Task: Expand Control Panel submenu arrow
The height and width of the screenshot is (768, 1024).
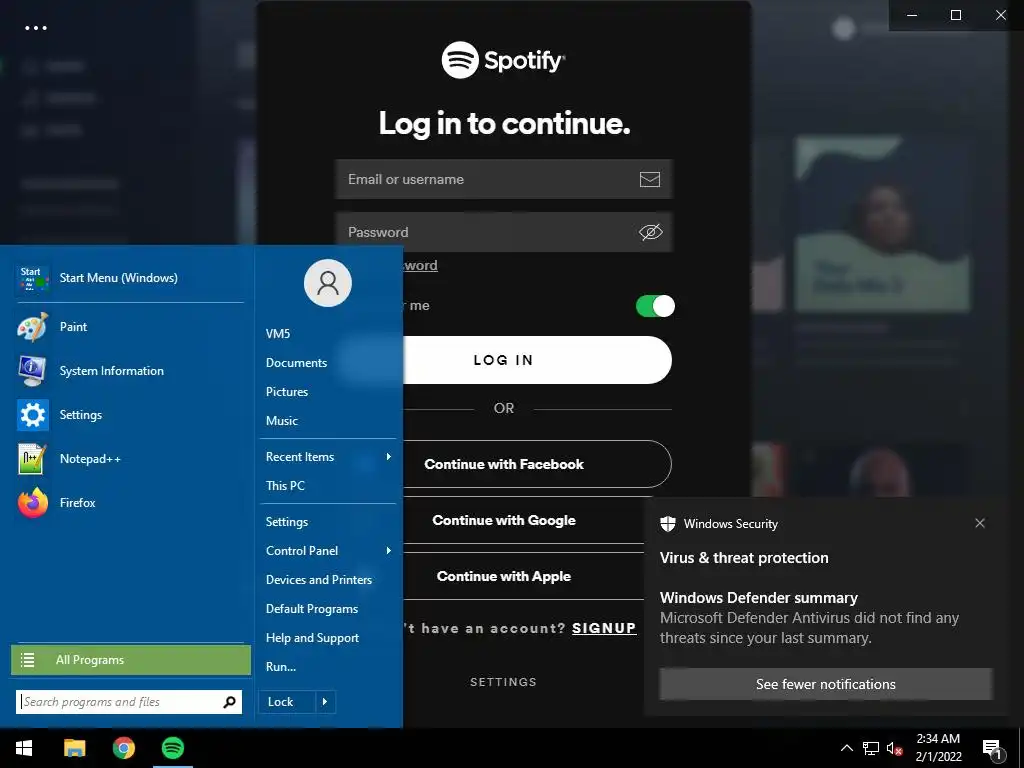Action: (x=389, y=551)
